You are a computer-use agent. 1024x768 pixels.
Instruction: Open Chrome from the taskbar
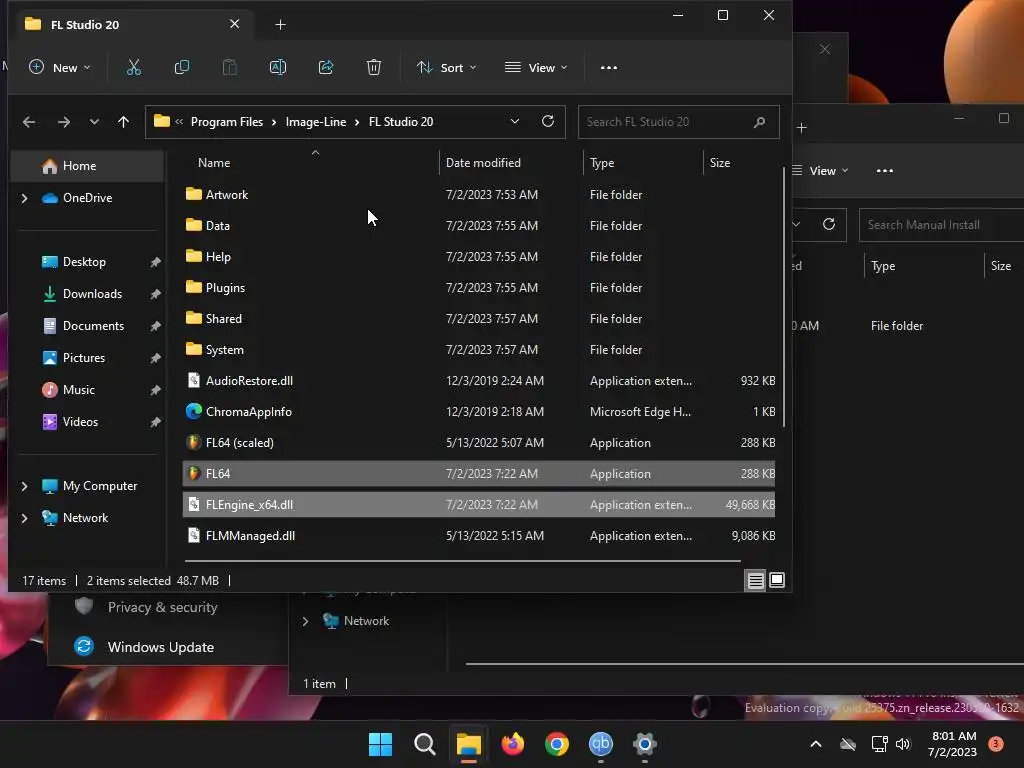point(557,744)
